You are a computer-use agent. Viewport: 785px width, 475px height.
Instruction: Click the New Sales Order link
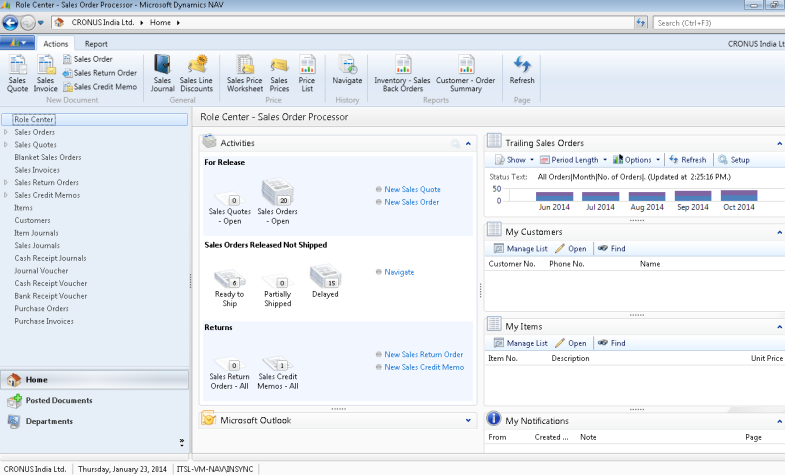point(412,202)
